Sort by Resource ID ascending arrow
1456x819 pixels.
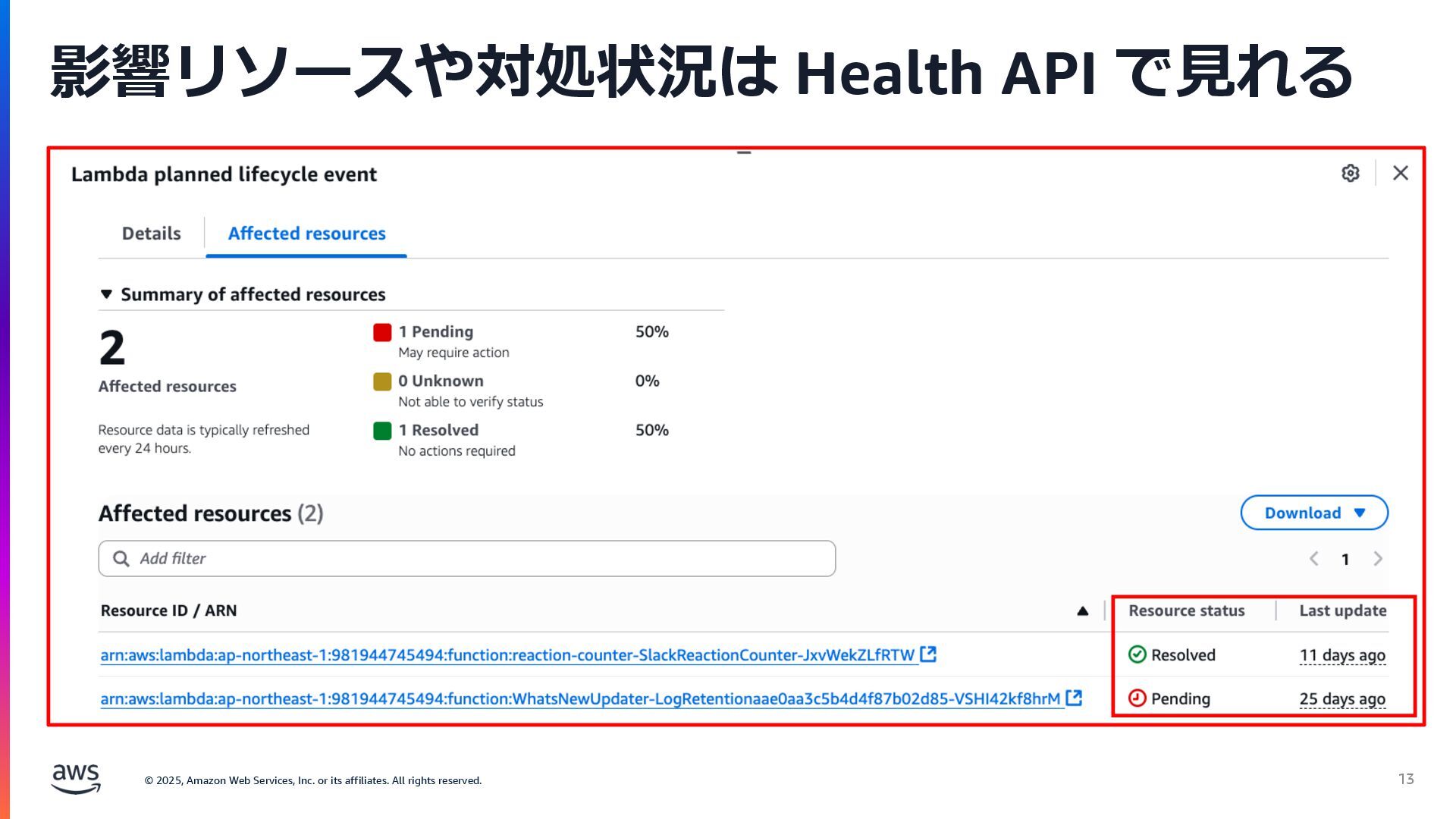click(x=1082, y=611)
